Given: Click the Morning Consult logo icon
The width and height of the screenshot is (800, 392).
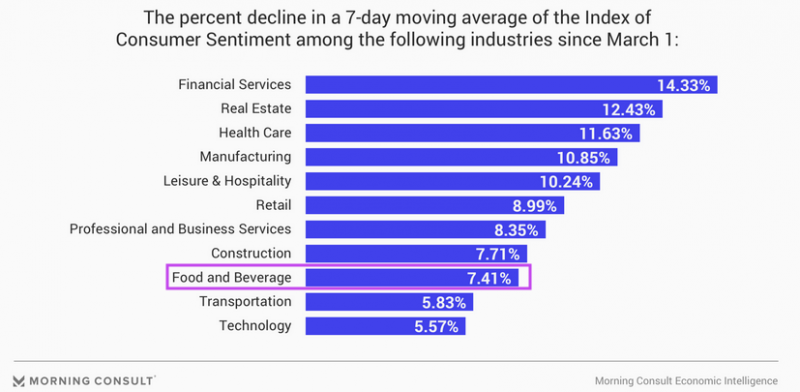Looking at the screenshot, I should (19, 381).
